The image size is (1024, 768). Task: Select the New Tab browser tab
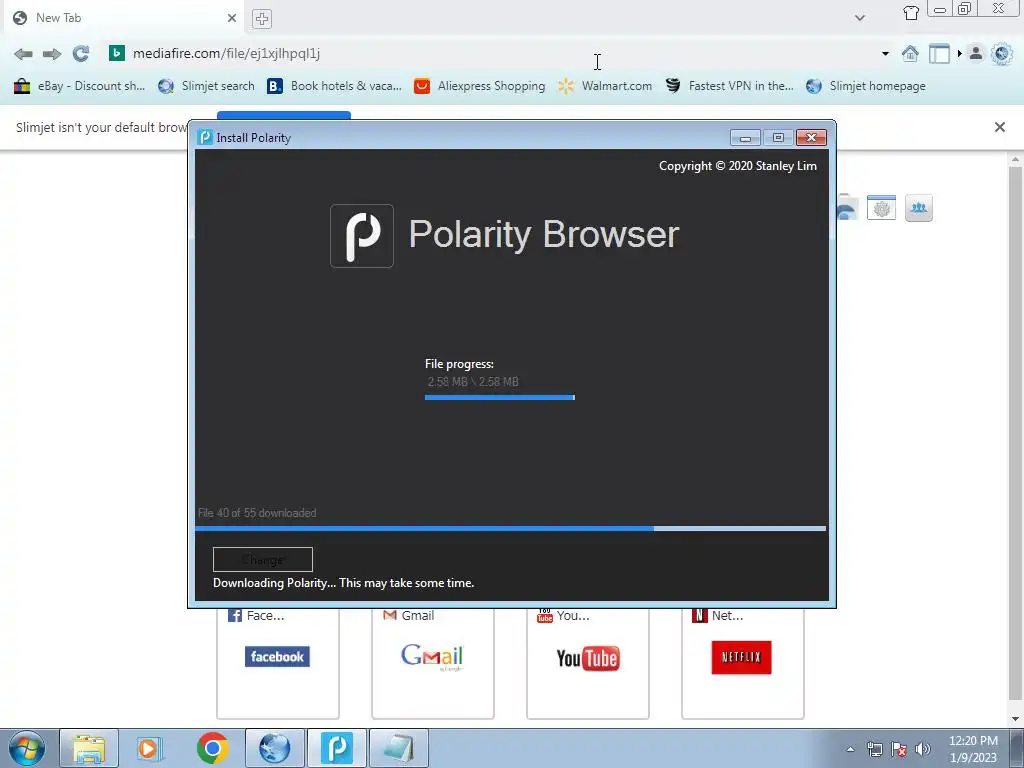coord(124,18)
